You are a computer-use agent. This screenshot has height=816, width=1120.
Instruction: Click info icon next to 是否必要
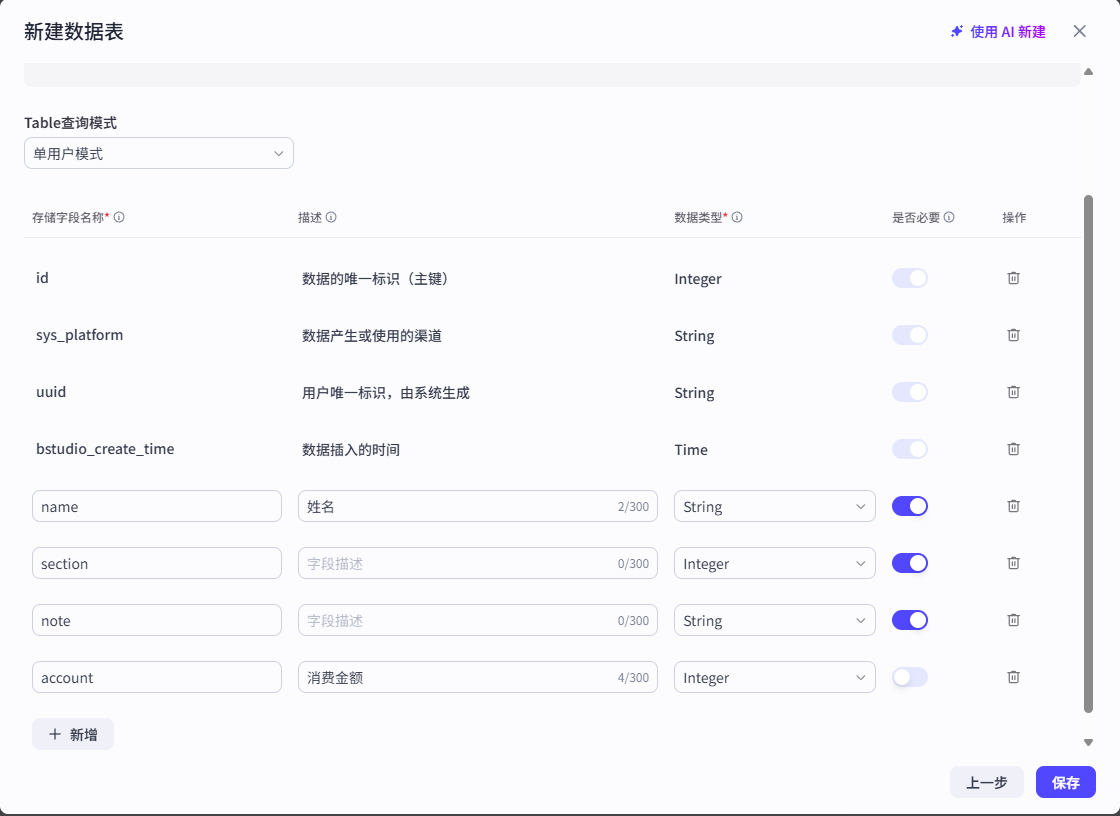pyautogui.click(x=949, y=217)
